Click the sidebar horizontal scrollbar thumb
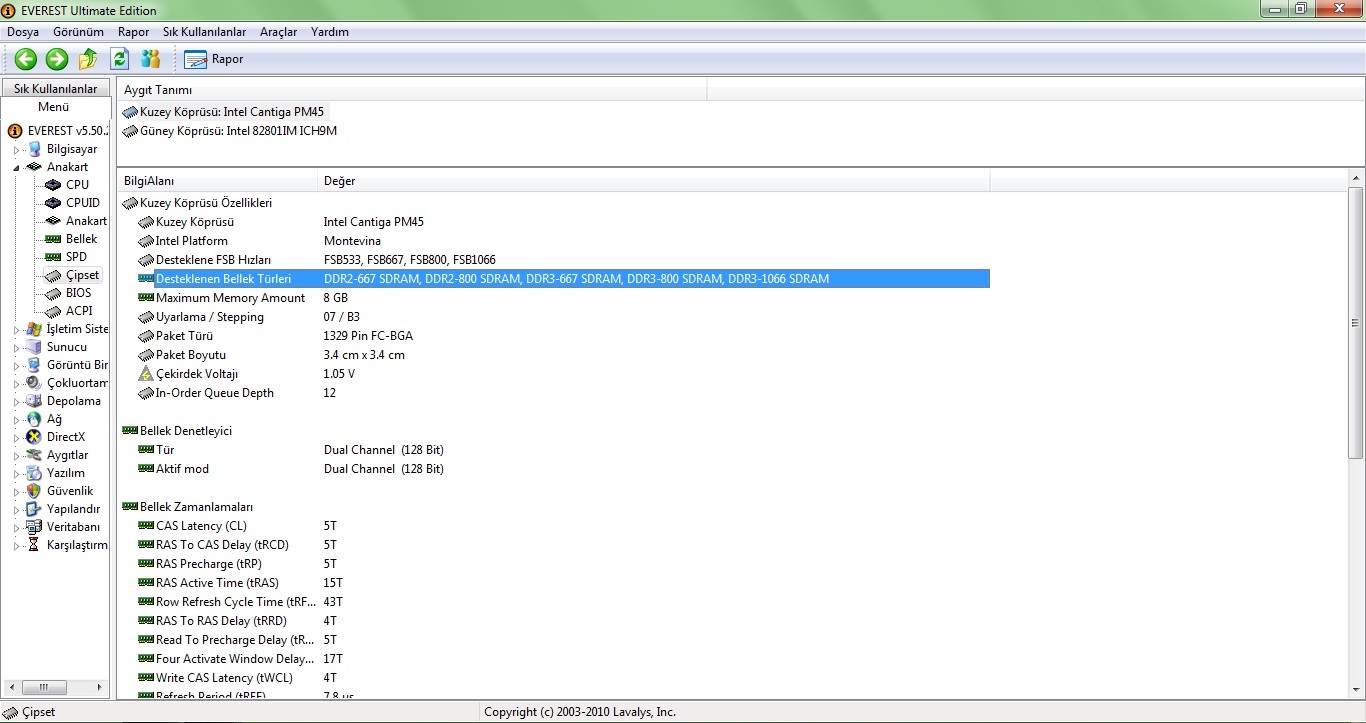Viewport: 1366px width, 723px height. point(44,688)
